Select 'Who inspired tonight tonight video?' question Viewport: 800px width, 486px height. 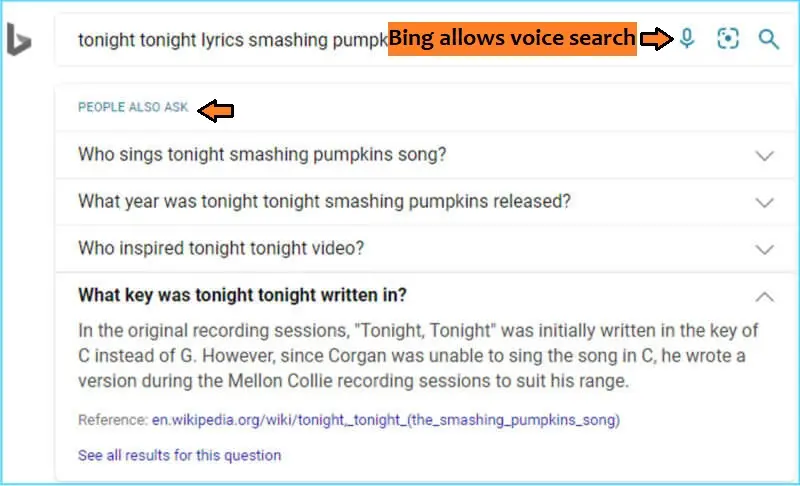221,248
